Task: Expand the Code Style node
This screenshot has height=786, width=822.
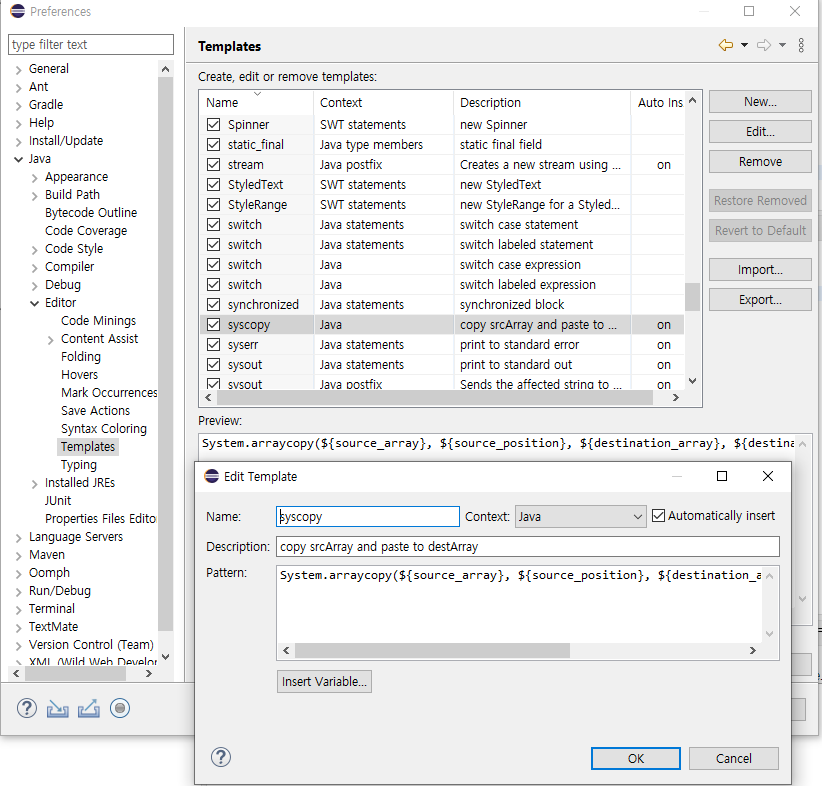Action: click(x=35, y=250)
